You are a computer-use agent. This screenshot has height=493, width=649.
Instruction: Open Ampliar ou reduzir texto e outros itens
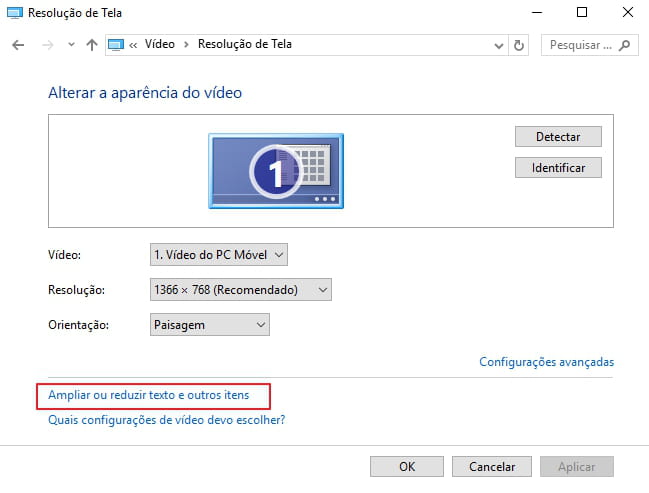click(x=149, y=395)
